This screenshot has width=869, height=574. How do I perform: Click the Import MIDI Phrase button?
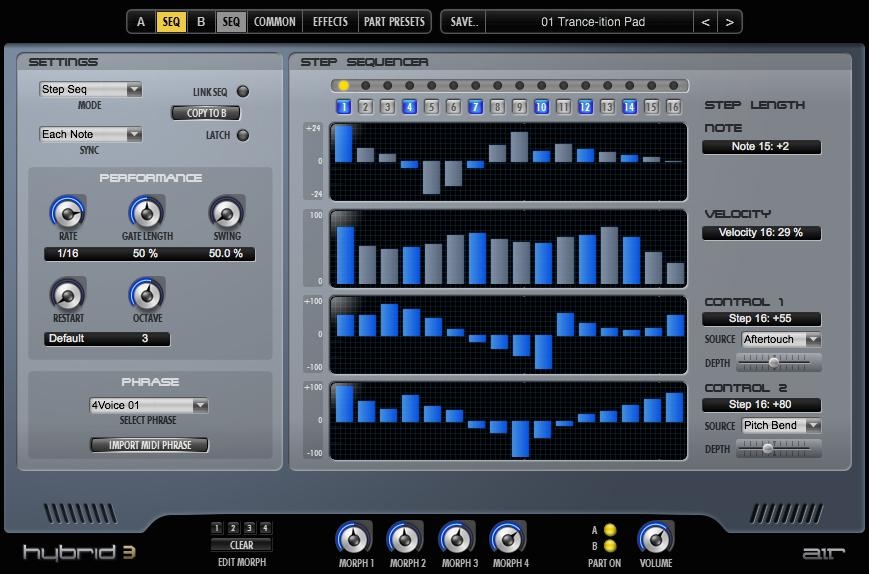(149, 445)
